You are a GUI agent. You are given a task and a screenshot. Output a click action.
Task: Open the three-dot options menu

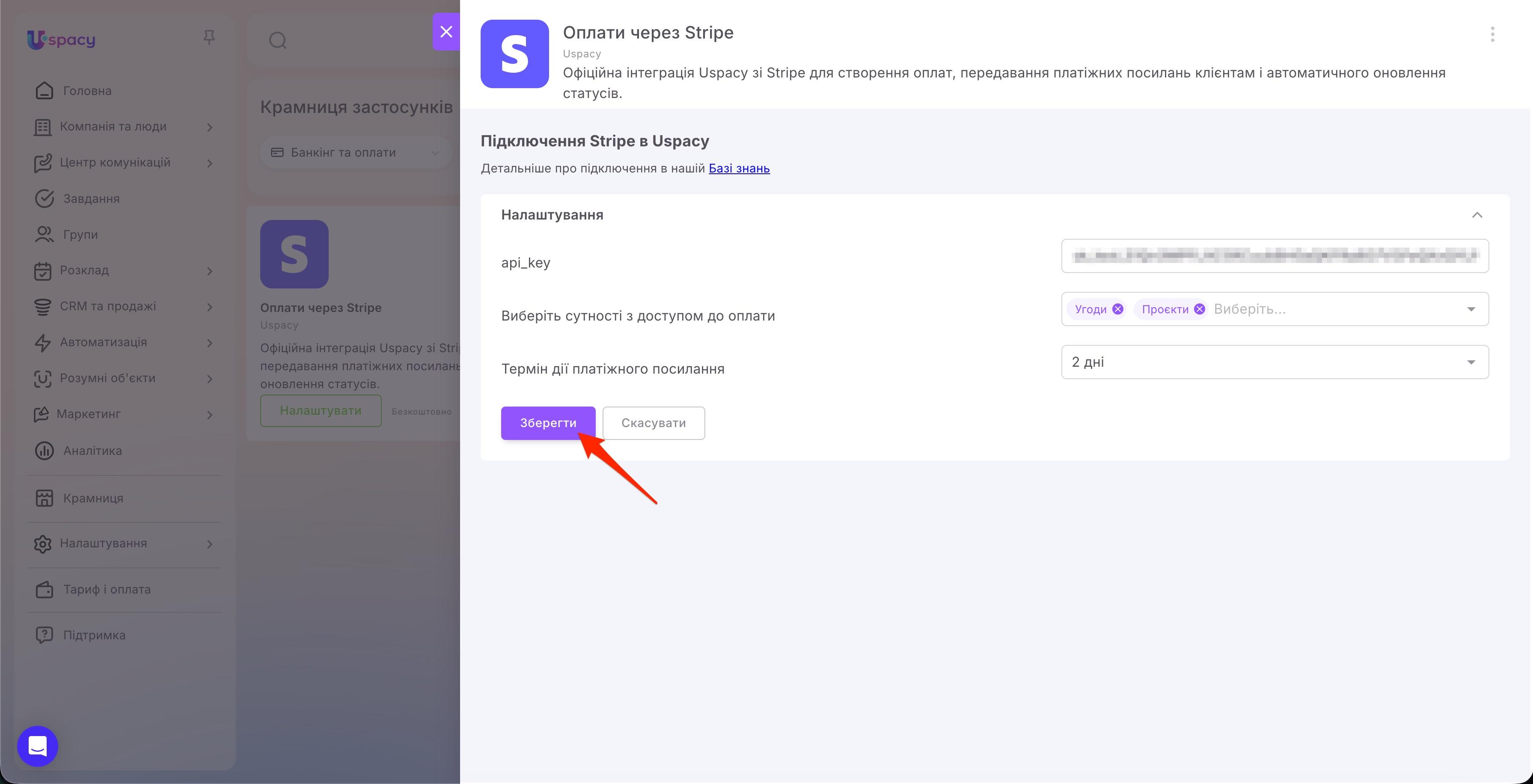pyautogui.click(x=1492, y=34)
